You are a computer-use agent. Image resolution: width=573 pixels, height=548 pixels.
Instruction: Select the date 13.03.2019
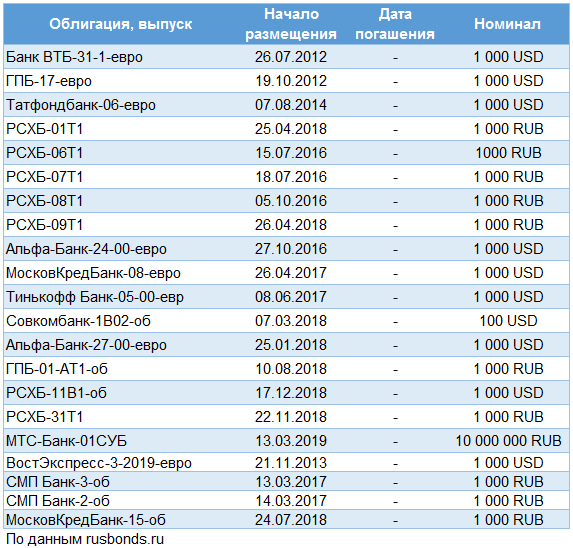[x=291, y=441]
